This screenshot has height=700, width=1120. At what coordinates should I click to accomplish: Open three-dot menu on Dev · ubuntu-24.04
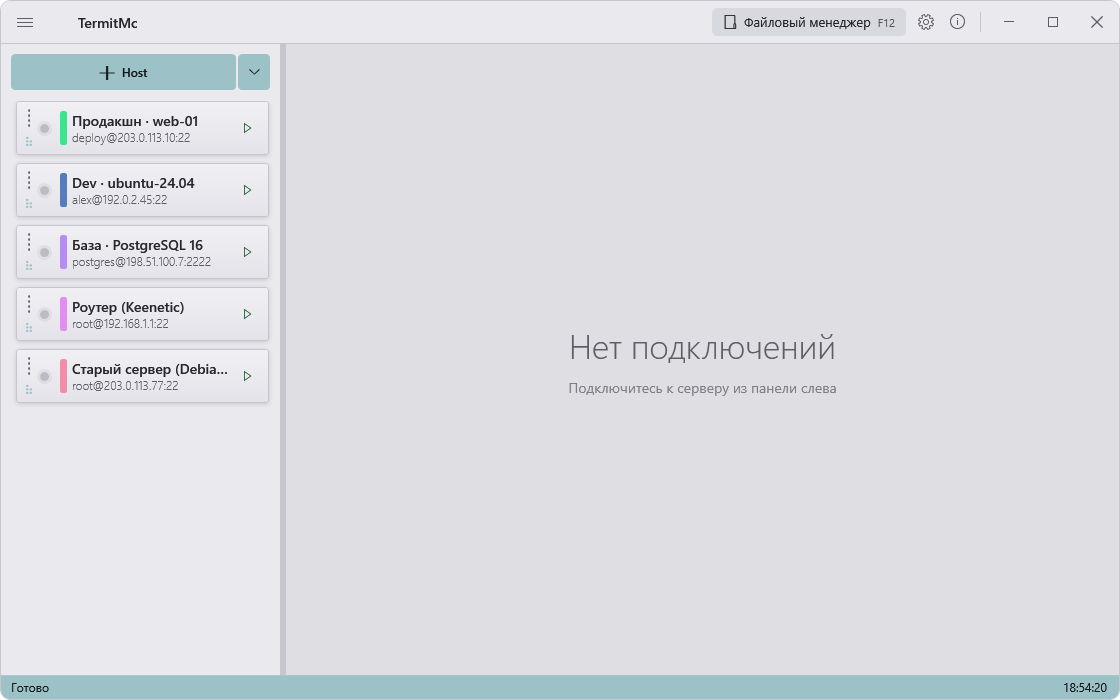29,180
